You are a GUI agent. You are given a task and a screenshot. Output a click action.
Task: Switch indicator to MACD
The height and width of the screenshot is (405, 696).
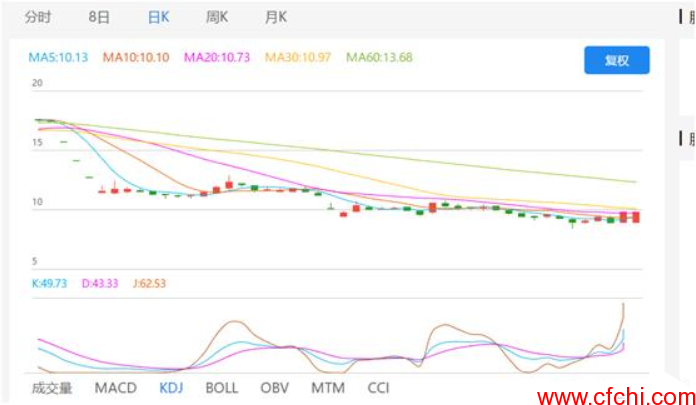click(115, 388)
